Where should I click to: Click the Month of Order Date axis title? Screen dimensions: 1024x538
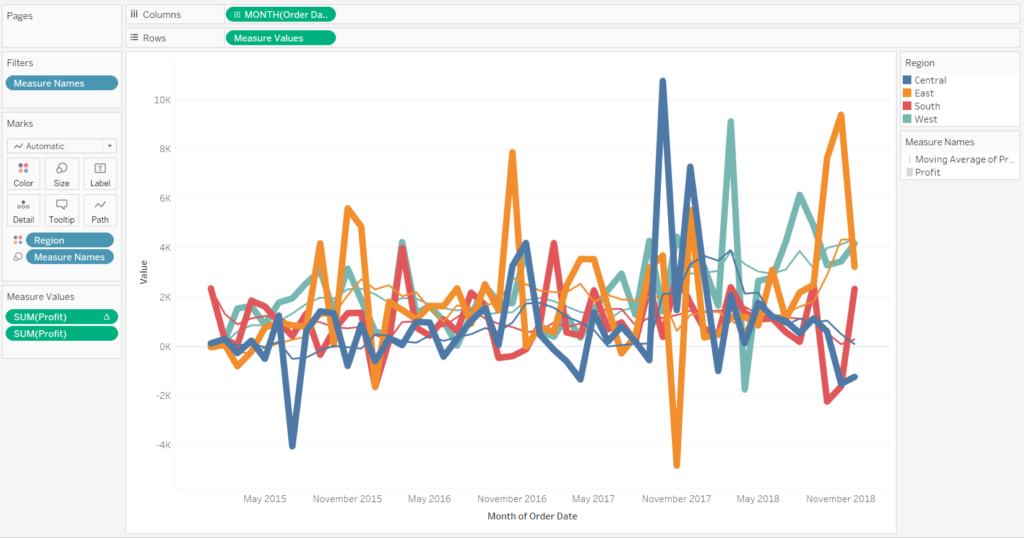[532, 516]
